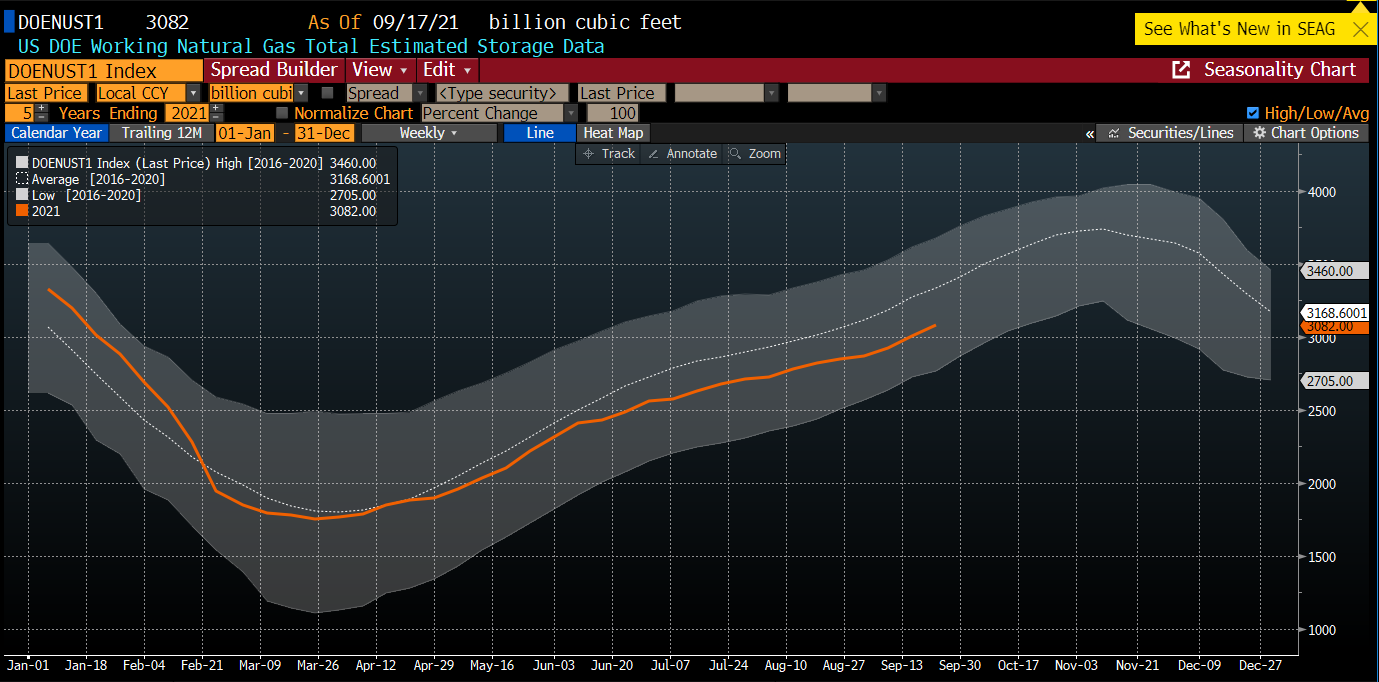The image size is (1379, 682).
Task: Enable the Normalize Chart checkbox
Action: tap(282, 113)
